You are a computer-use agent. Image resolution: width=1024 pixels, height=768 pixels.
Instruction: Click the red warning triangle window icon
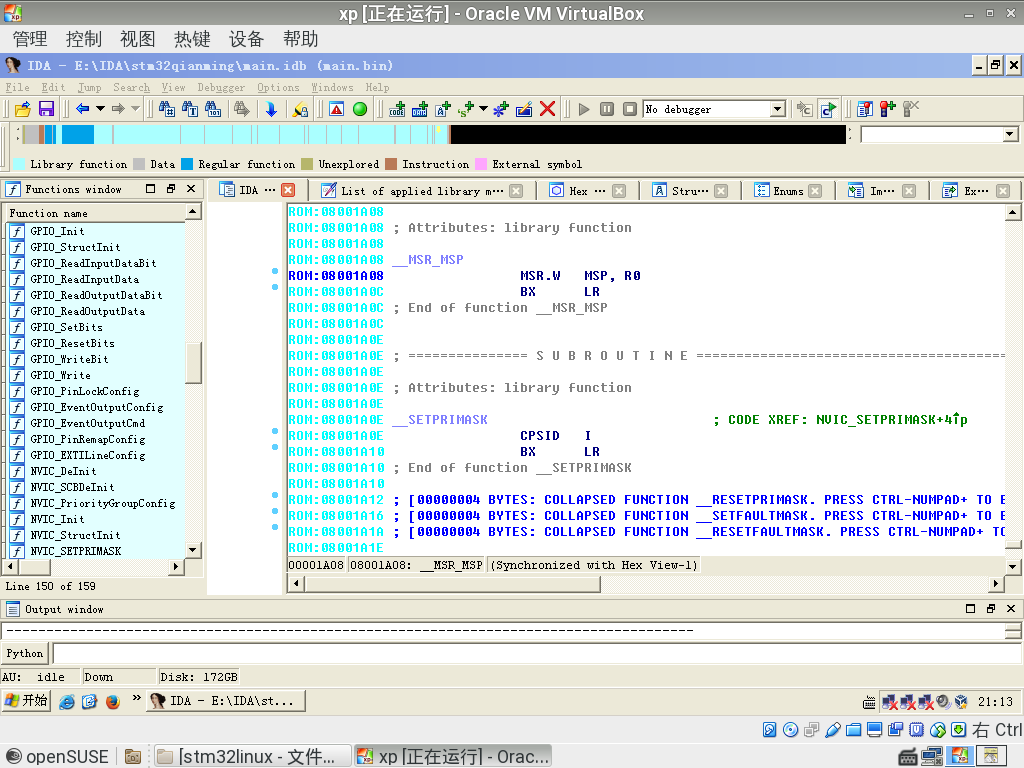pyautogui.click(x=336, y=109)
